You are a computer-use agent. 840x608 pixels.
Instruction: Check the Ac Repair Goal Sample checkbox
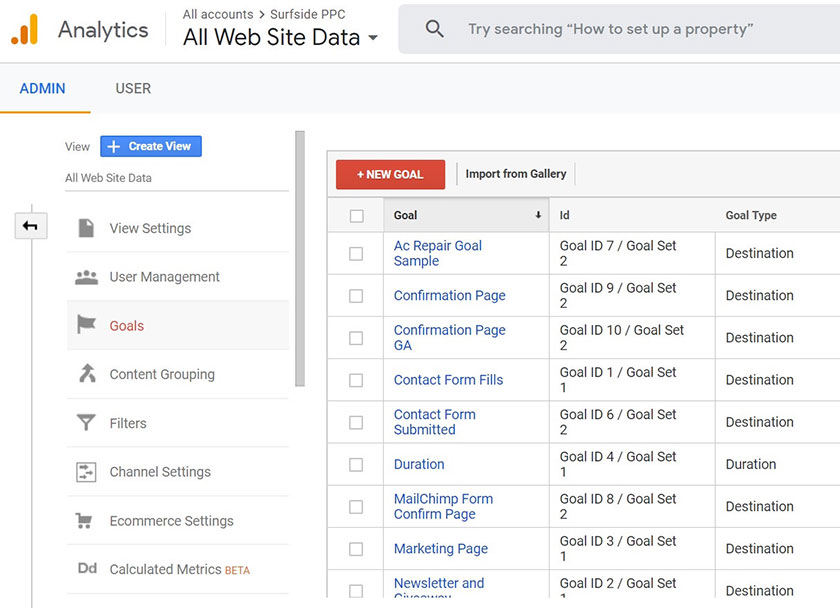pyautogui.click(x=356, y=254)
